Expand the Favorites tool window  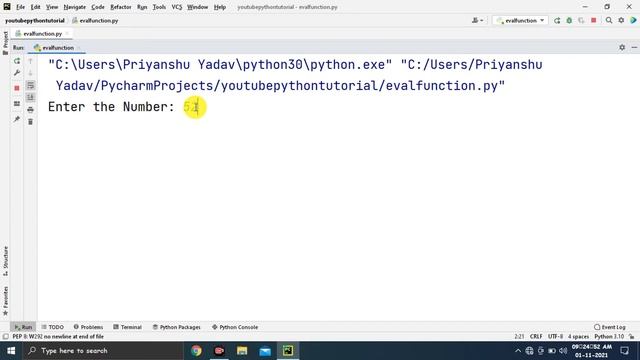click(5, 301)
